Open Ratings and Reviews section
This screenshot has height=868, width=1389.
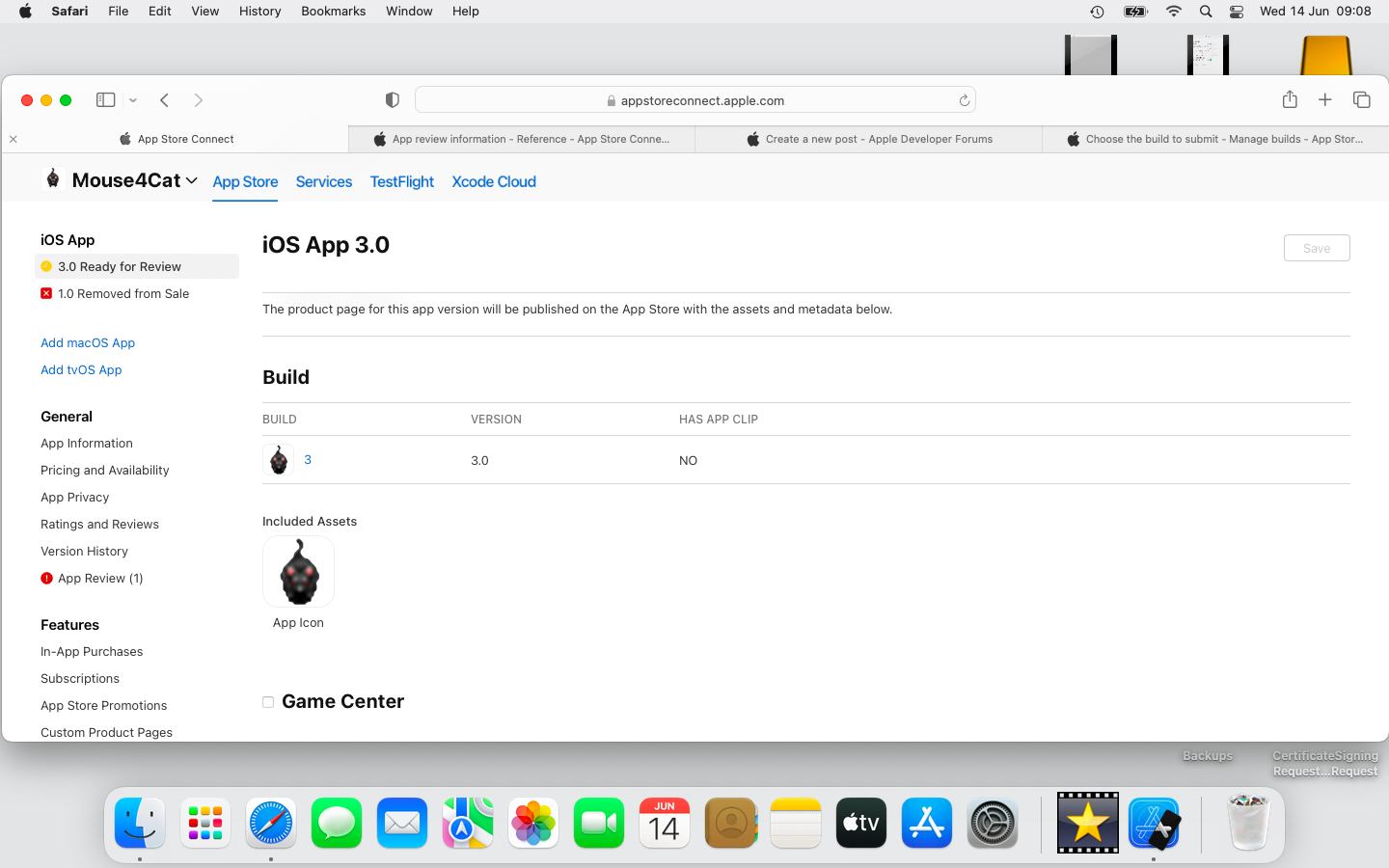(99, 524)
